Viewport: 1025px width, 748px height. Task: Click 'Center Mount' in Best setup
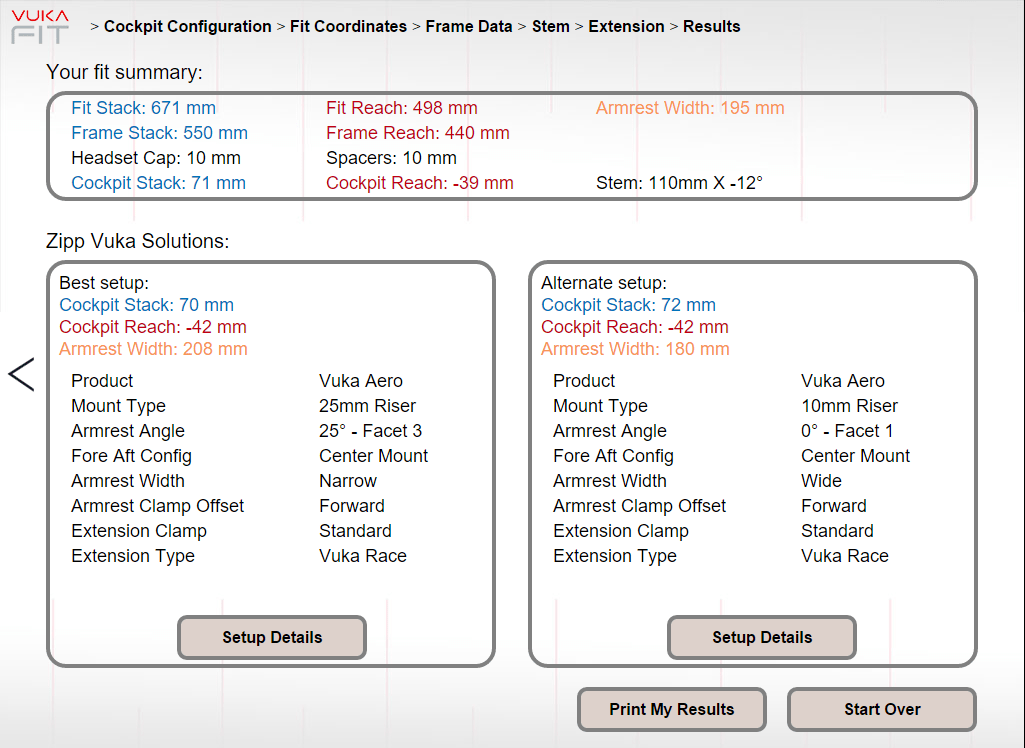tap(373, 456)
